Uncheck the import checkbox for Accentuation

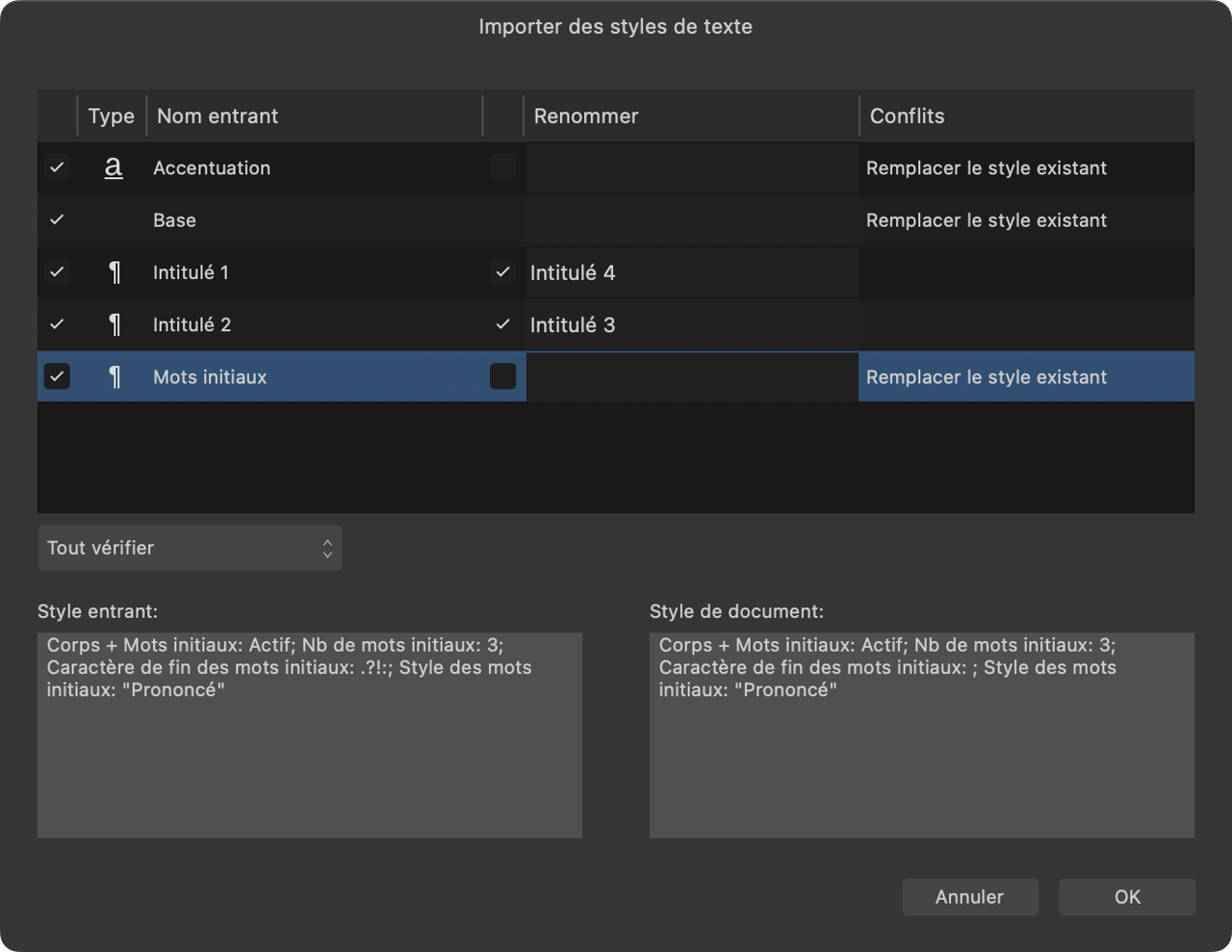pyautogui.click(x=57, y=167)
